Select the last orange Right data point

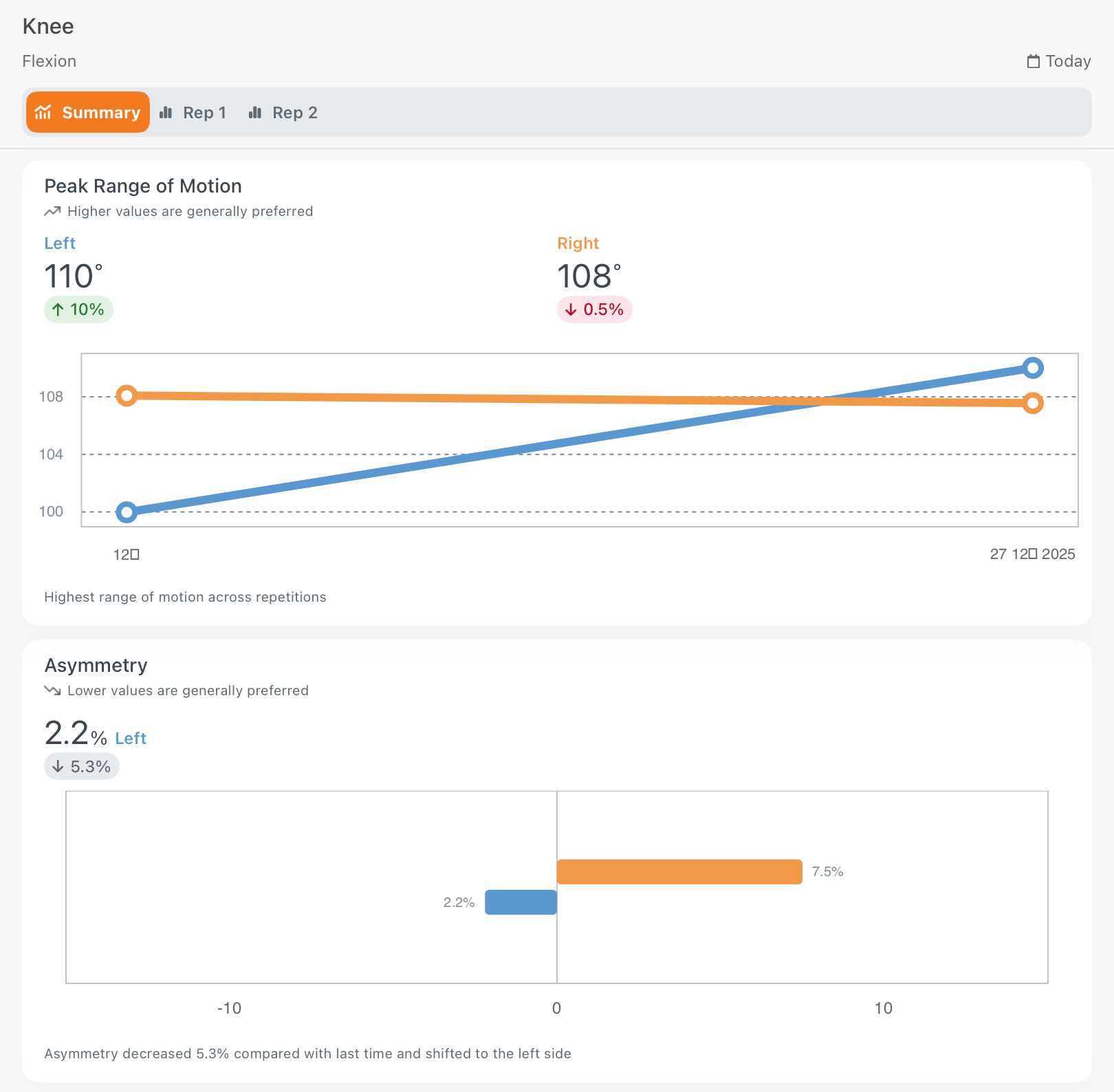click(x=1033, y=403)
